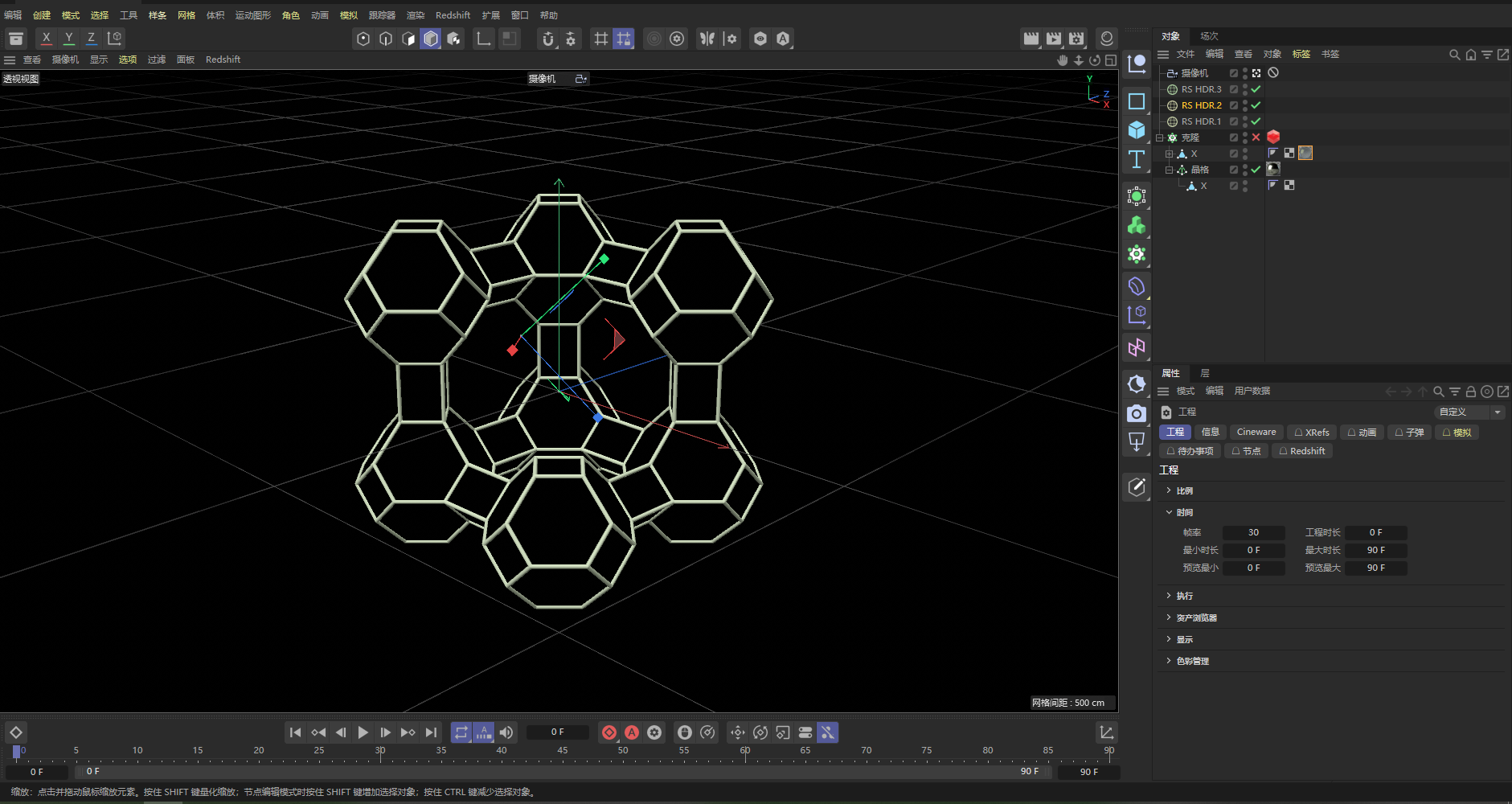Select the Text spline T icon
This screenshot has height=804, width=1512.
(x=1137, y=159)
